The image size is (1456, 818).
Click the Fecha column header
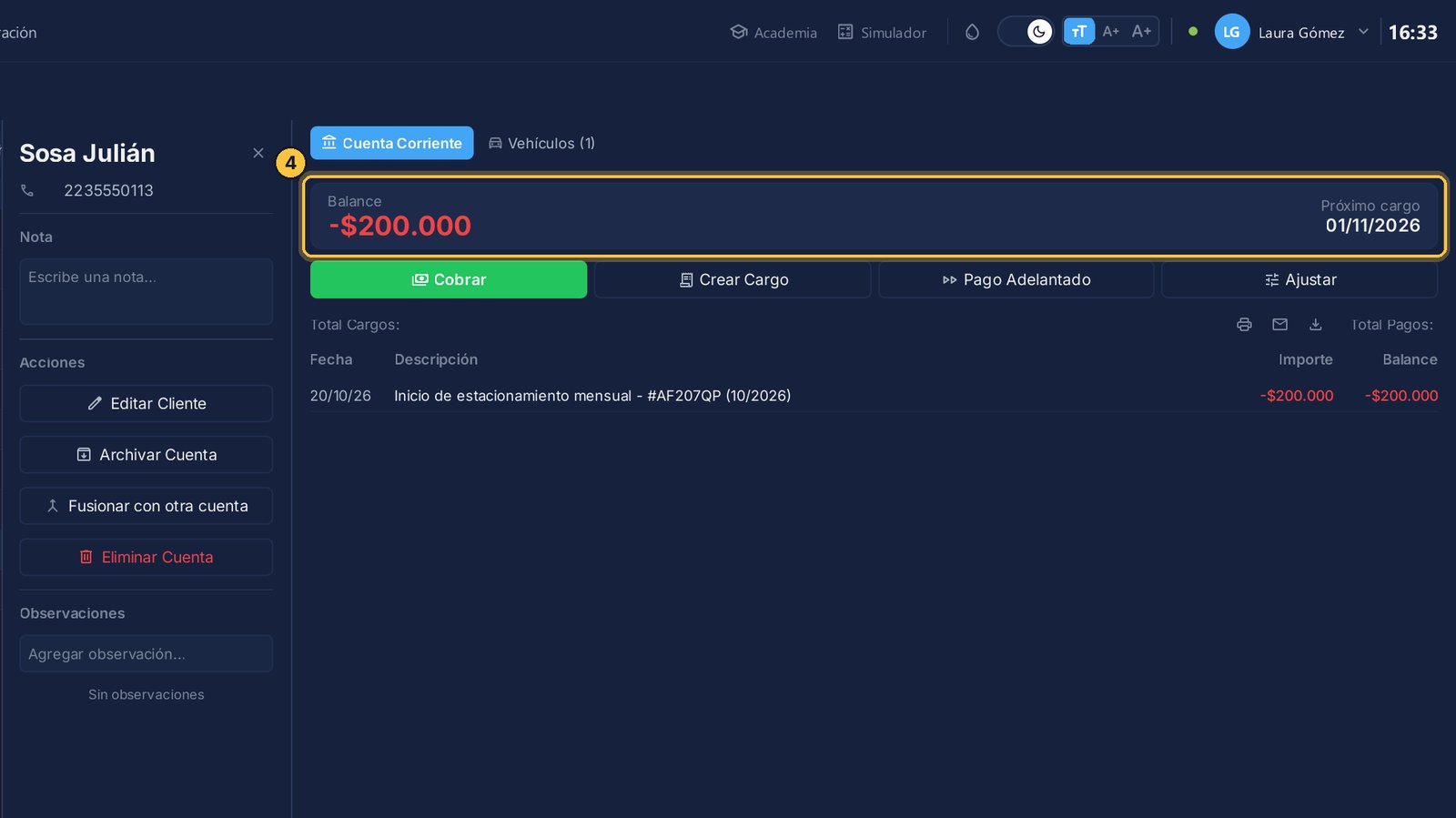[331, 359]
